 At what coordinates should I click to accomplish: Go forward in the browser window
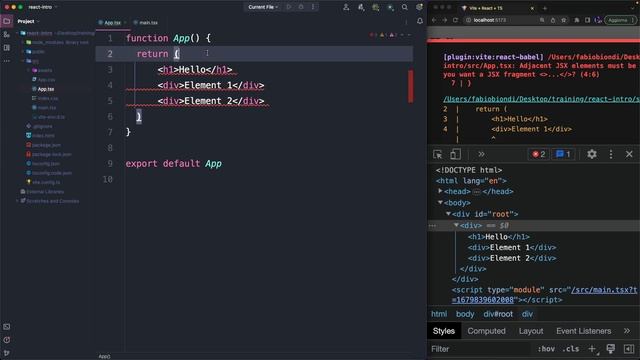tap(444, 20)
